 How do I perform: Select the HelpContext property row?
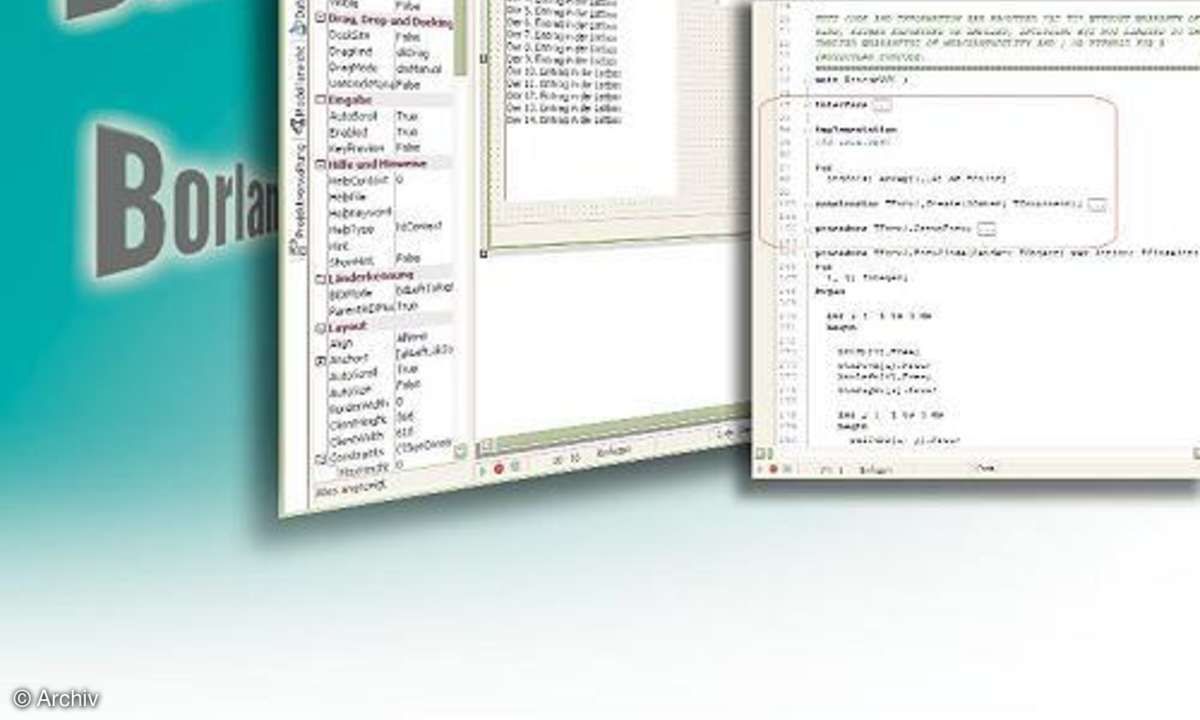point(388,180)
